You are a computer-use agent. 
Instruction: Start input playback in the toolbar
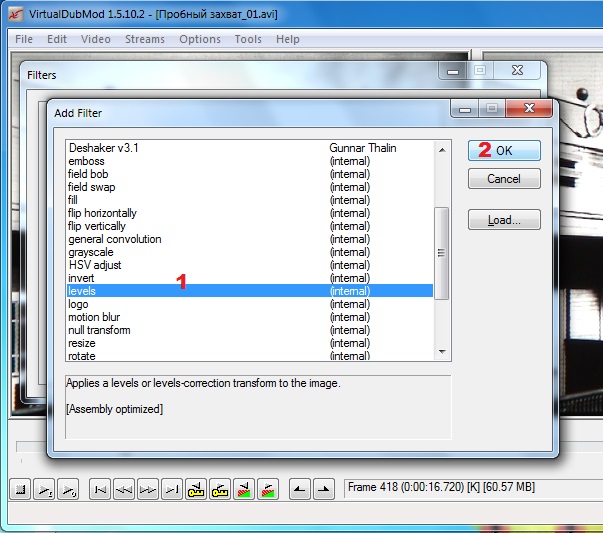44,489
